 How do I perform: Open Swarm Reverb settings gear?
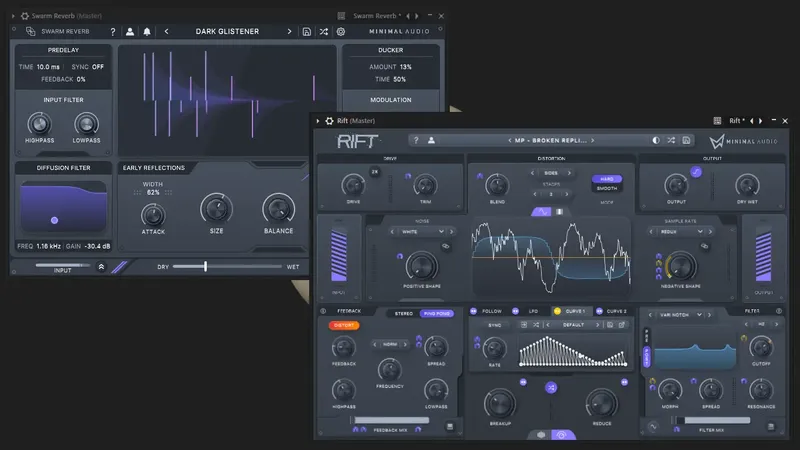(x=341, y=32)
